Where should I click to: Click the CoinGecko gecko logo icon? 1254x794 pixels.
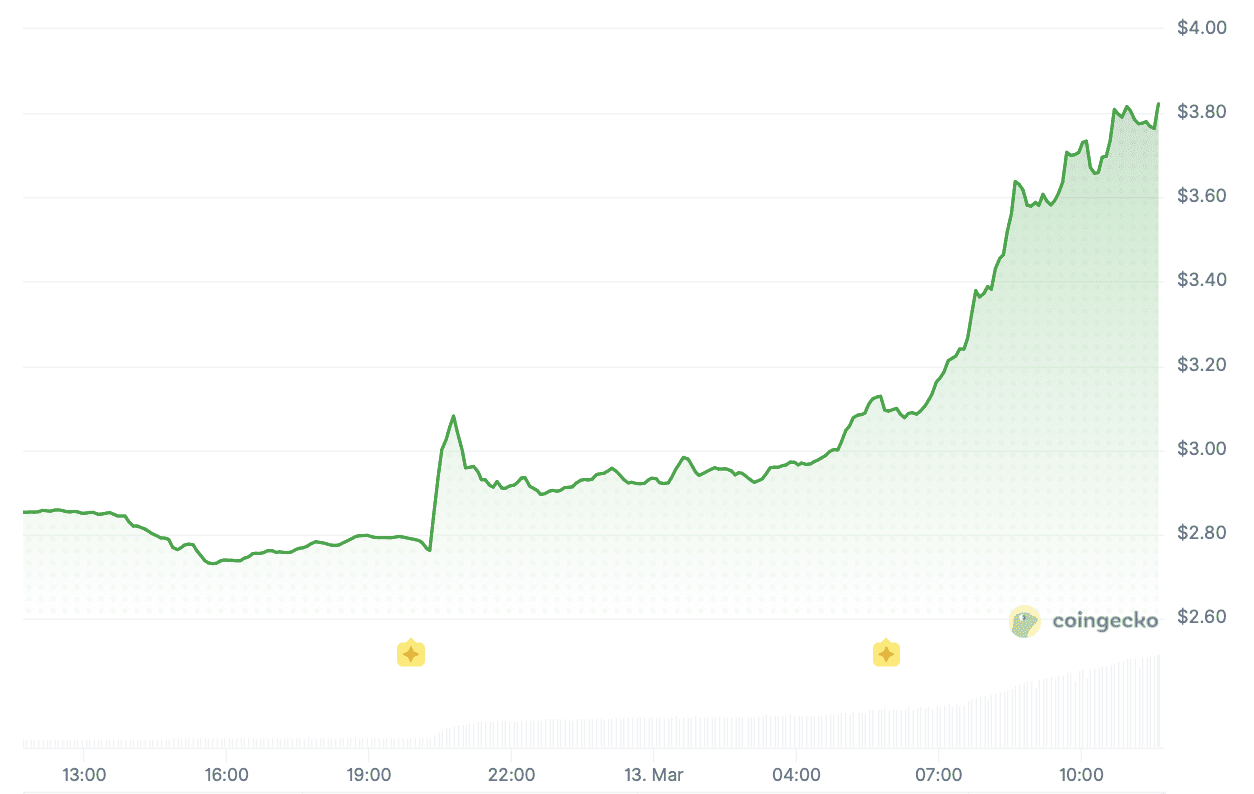(1025, 622)
